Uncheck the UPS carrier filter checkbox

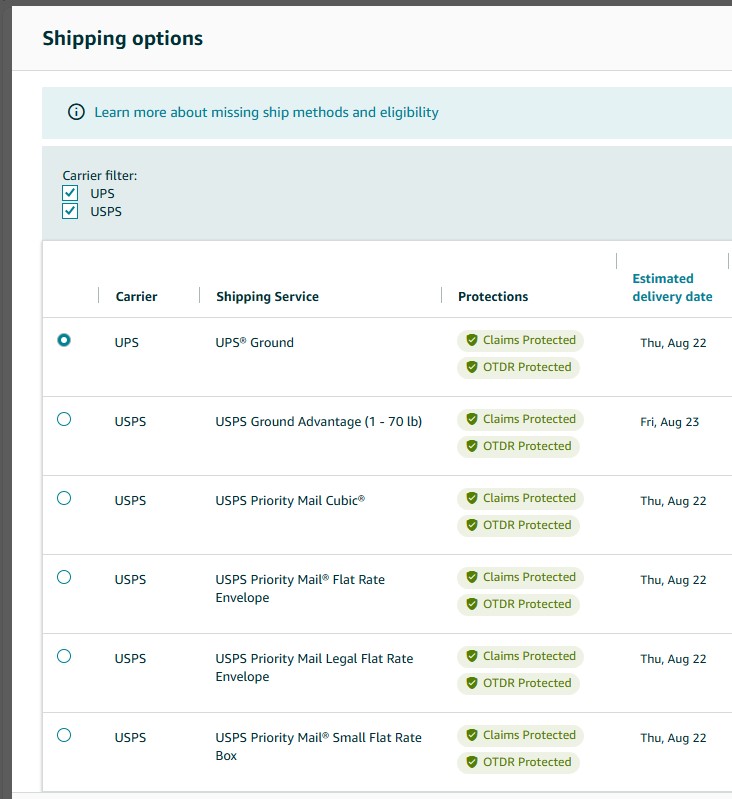70,193
